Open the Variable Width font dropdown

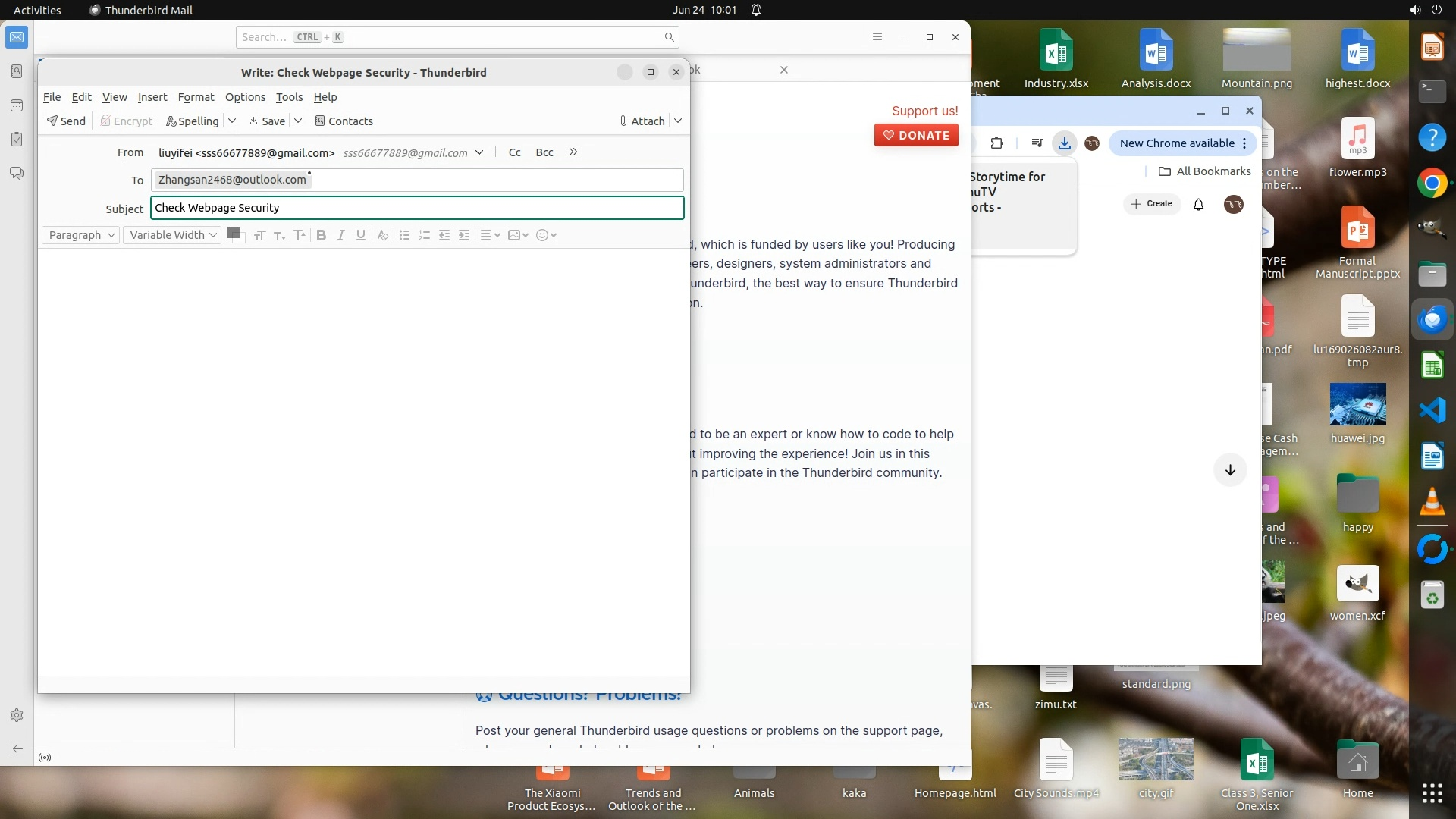click(x=173, y=235)
